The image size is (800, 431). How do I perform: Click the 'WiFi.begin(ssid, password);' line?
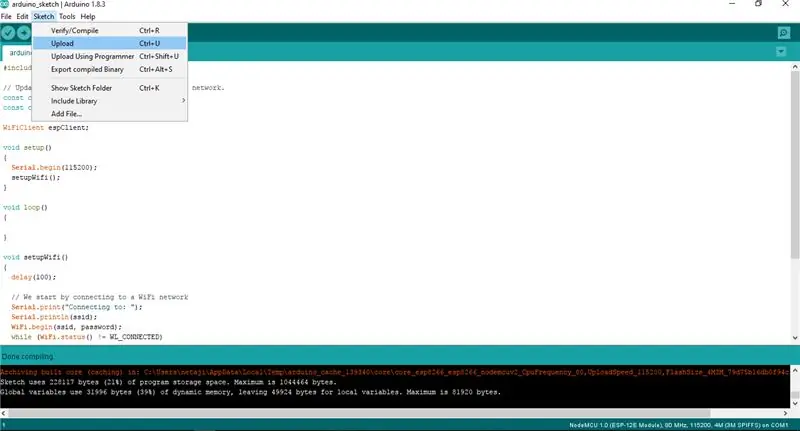(66, 327)
